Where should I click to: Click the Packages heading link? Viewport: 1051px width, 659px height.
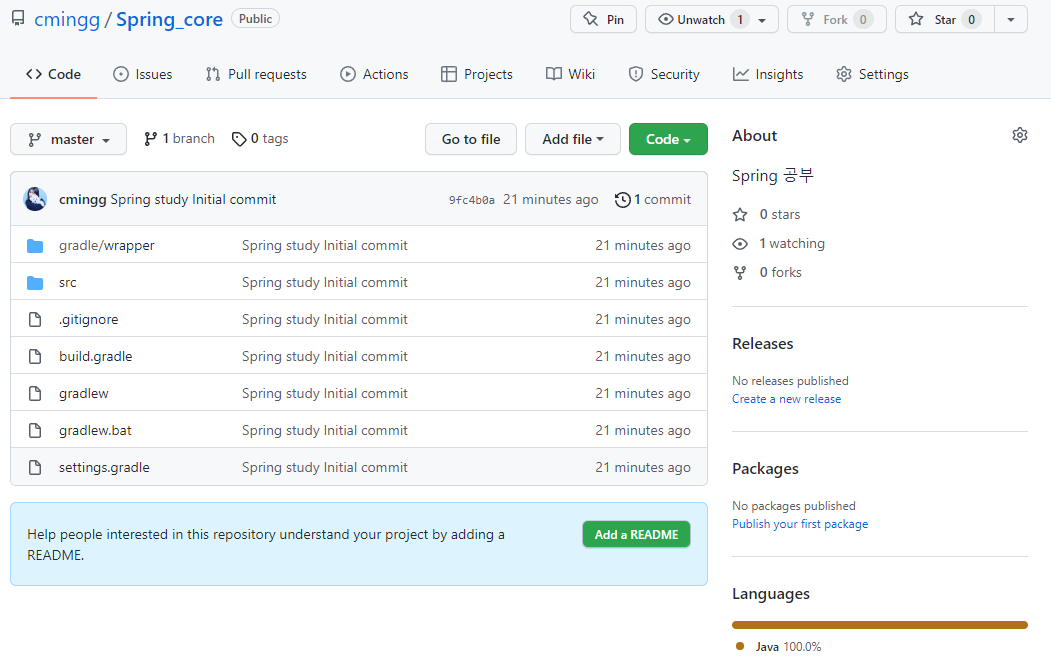(765, 469)
